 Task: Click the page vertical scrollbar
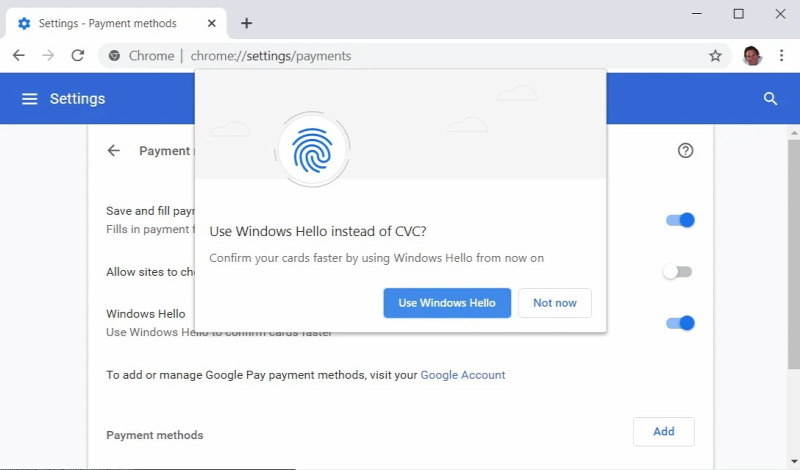(x=794, y=254)
